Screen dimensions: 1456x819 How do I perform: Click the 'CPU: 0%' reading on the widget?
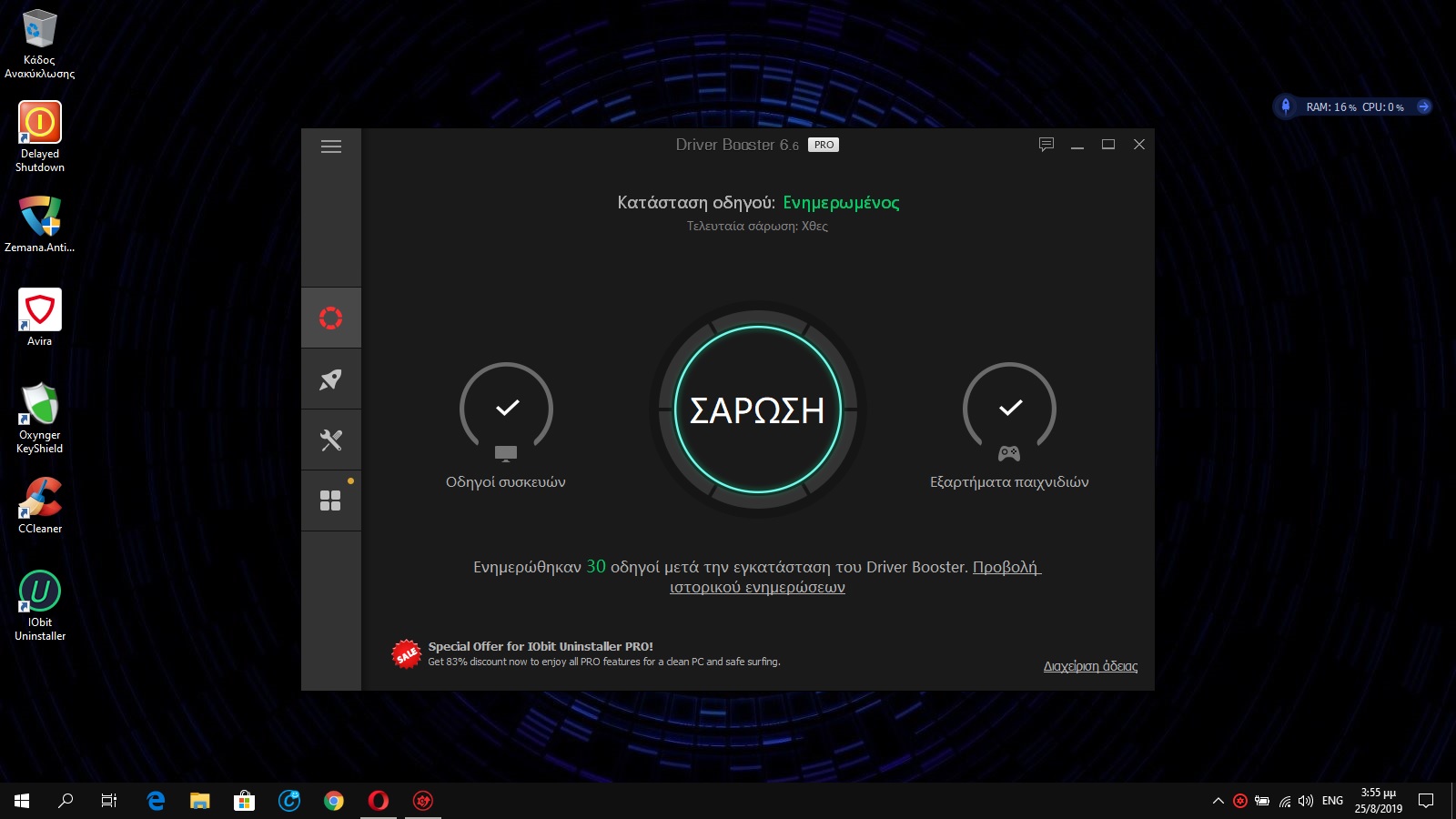1383,107
